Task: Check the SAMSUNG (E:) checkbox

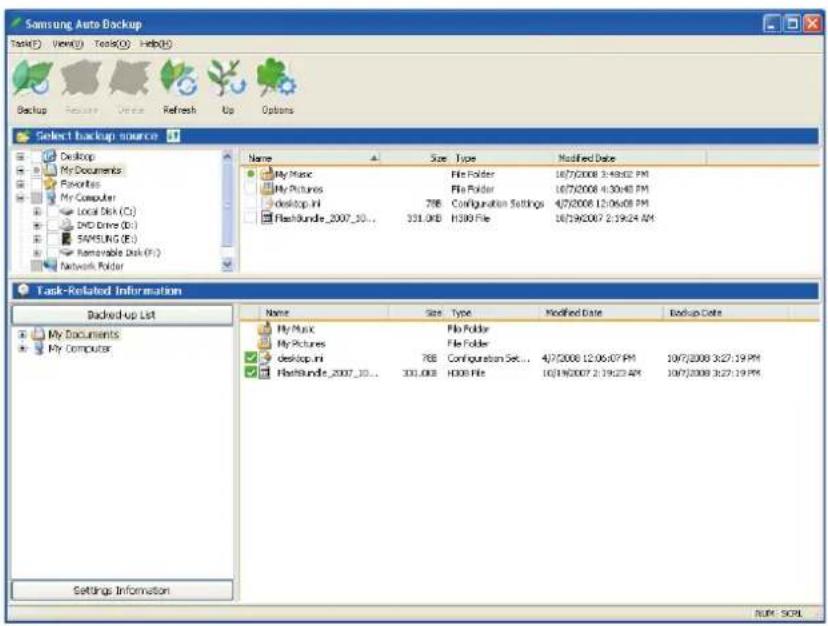Action: coord(52,239)
